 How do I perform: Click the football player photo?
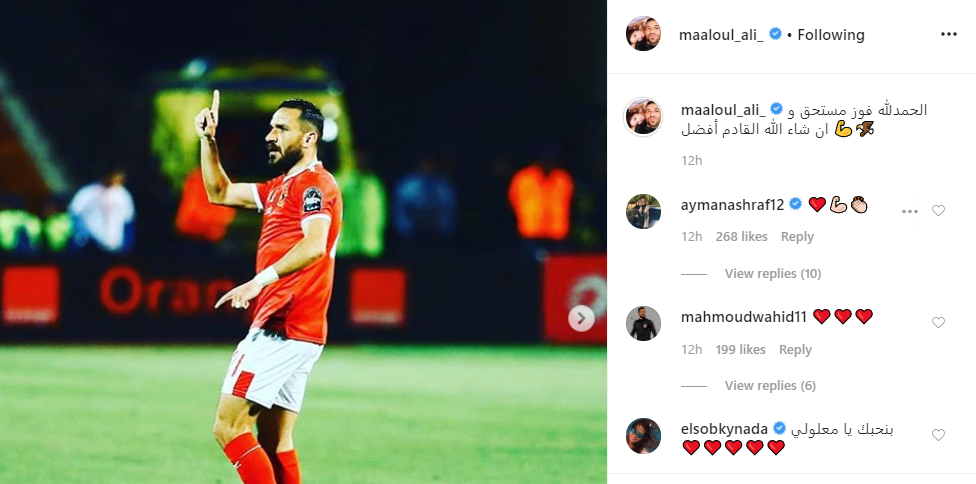[303, 242]
